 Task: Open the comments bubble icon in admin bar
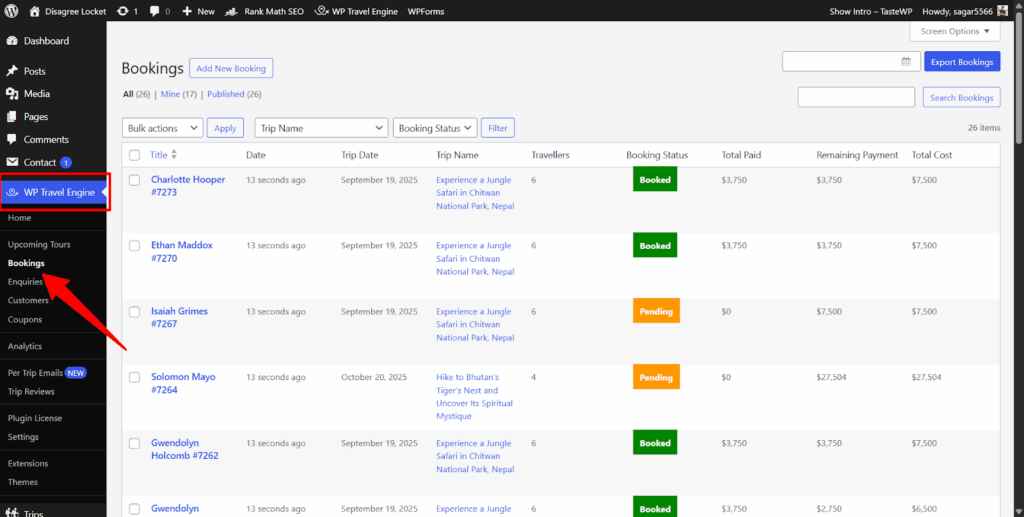click(x=156, y=11)
